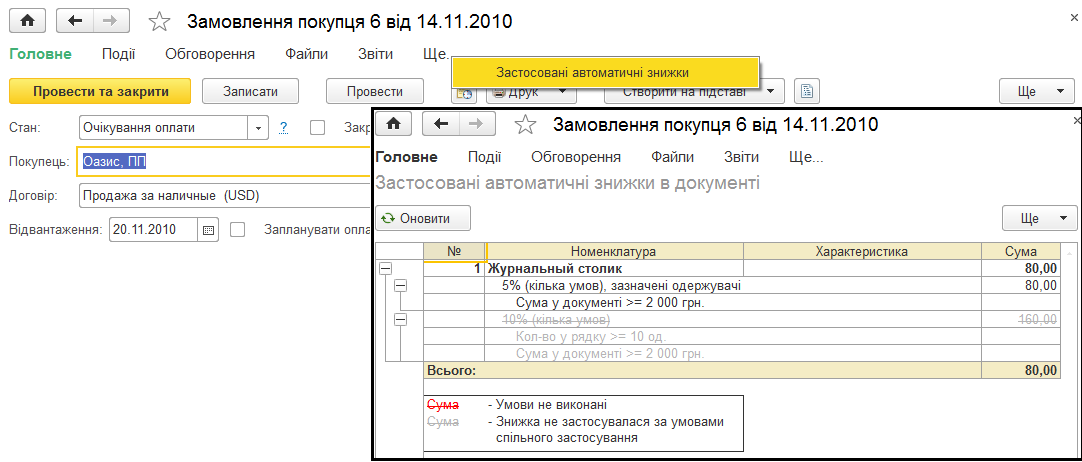Viewport: 1082px width, 462px height.
Task: Collapse the Журнальный столик tree row
Action: coord(386,270)
